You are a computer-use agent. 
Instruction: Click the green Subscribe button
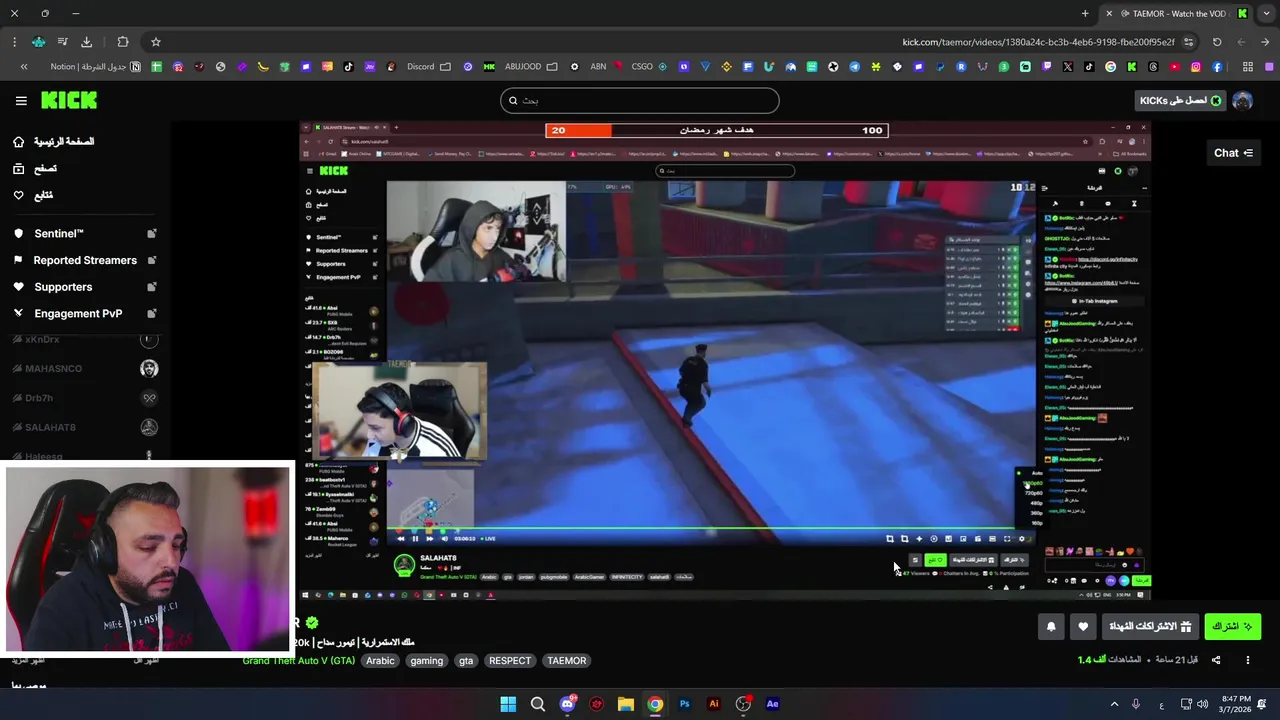1232,627
